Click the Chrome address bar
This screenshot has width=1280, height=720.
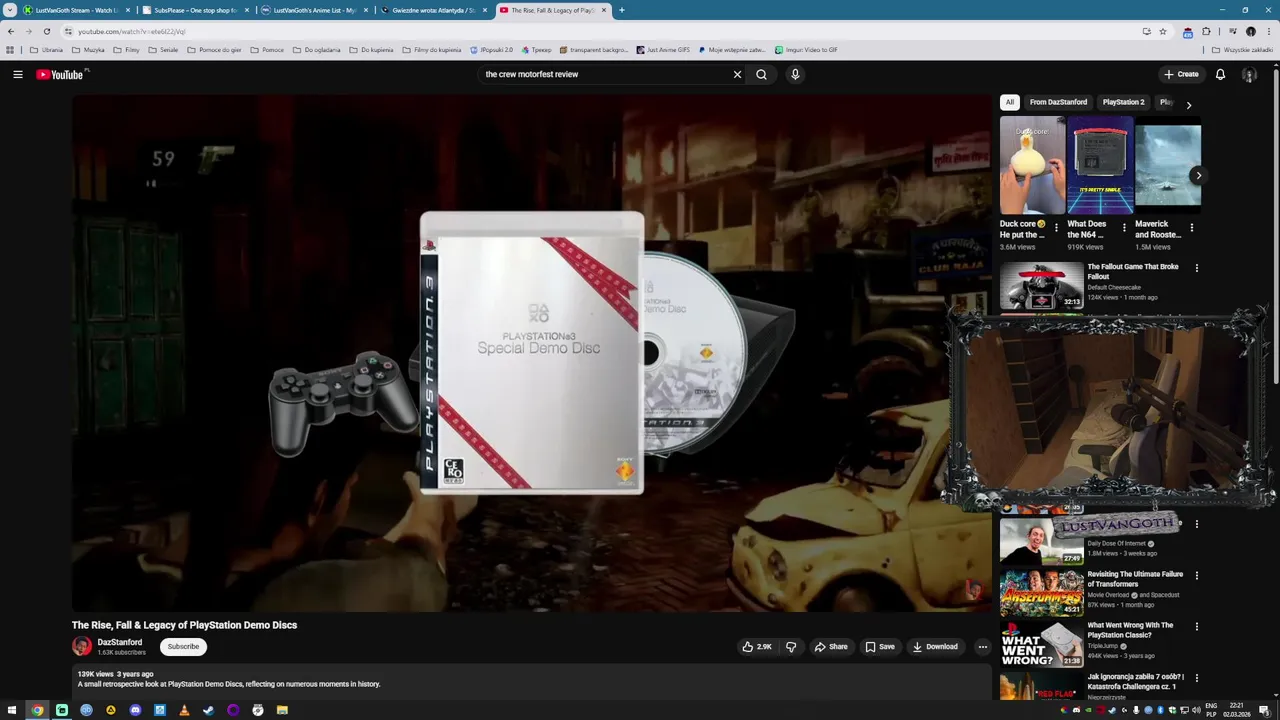pos(600,31)
